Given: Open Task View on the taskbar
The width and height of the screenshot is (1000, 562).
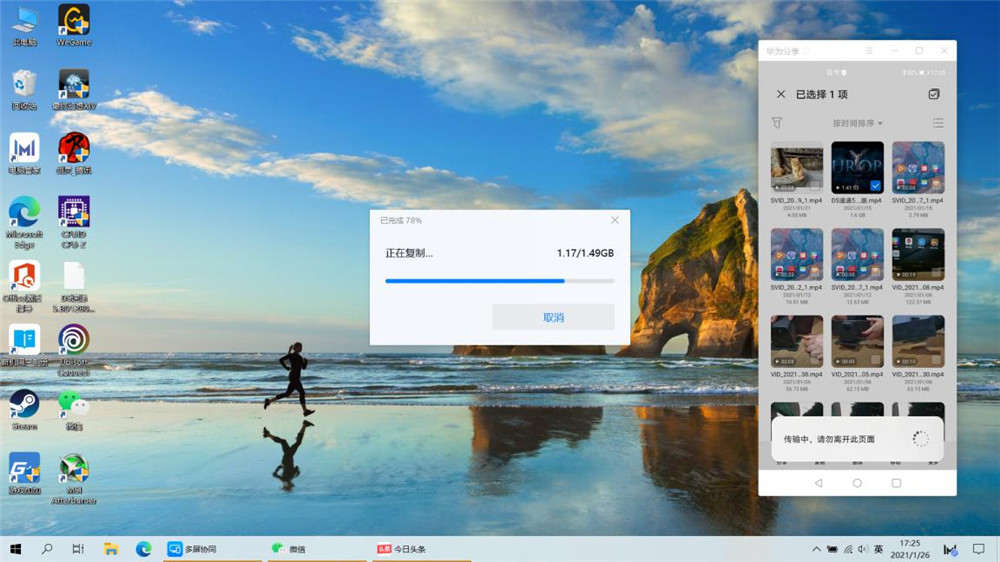Looking at the screenshot, I should coord(78,549).
